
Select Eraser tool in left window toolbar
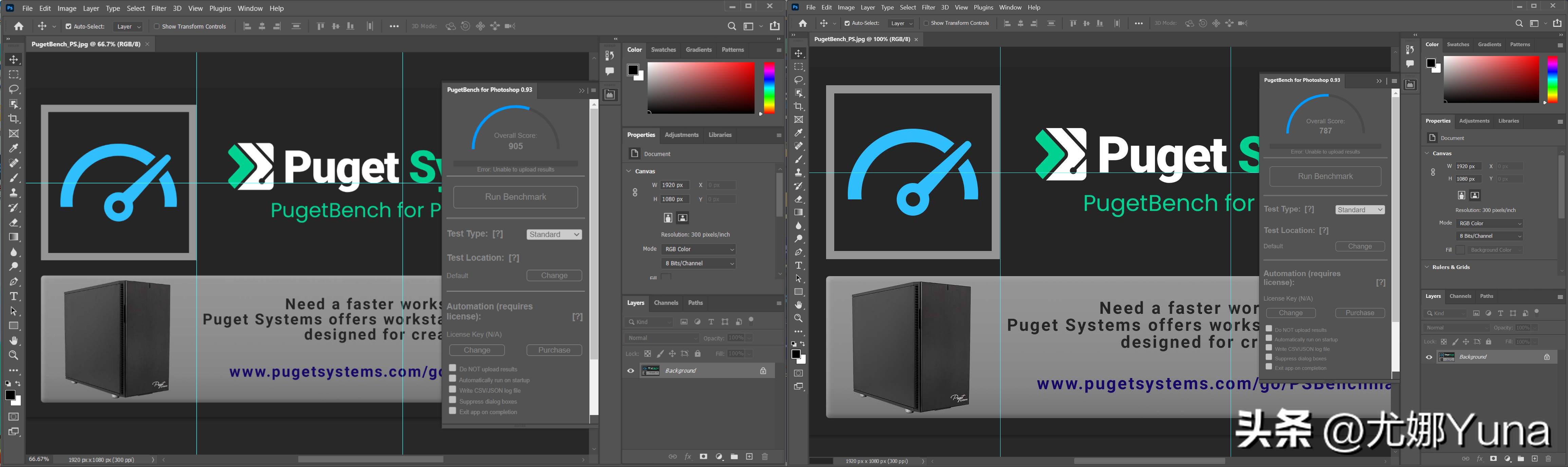(14, 222)
